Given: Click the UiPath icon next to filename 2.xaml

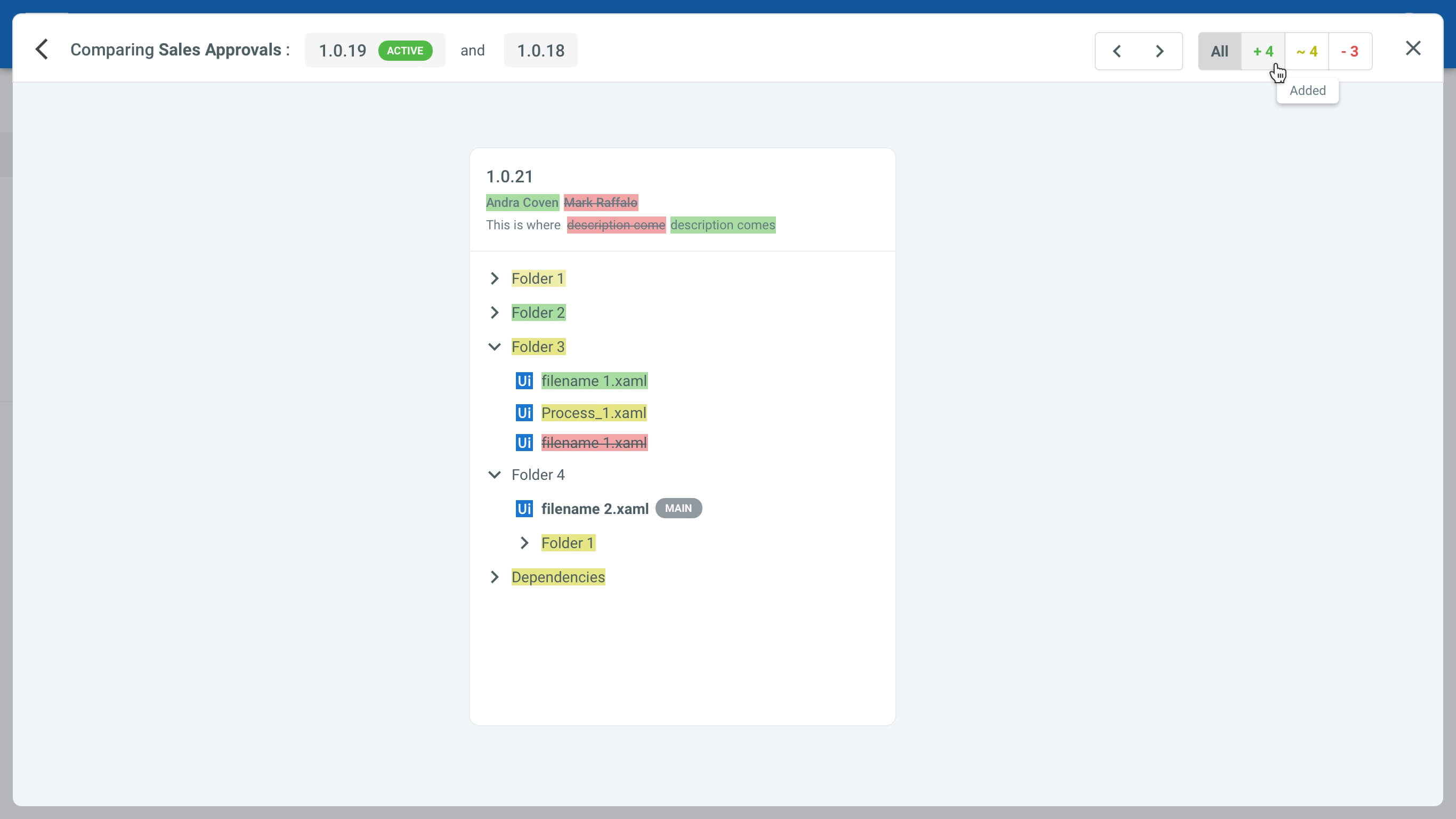Looking at the screenshot, I should [524, 508].
